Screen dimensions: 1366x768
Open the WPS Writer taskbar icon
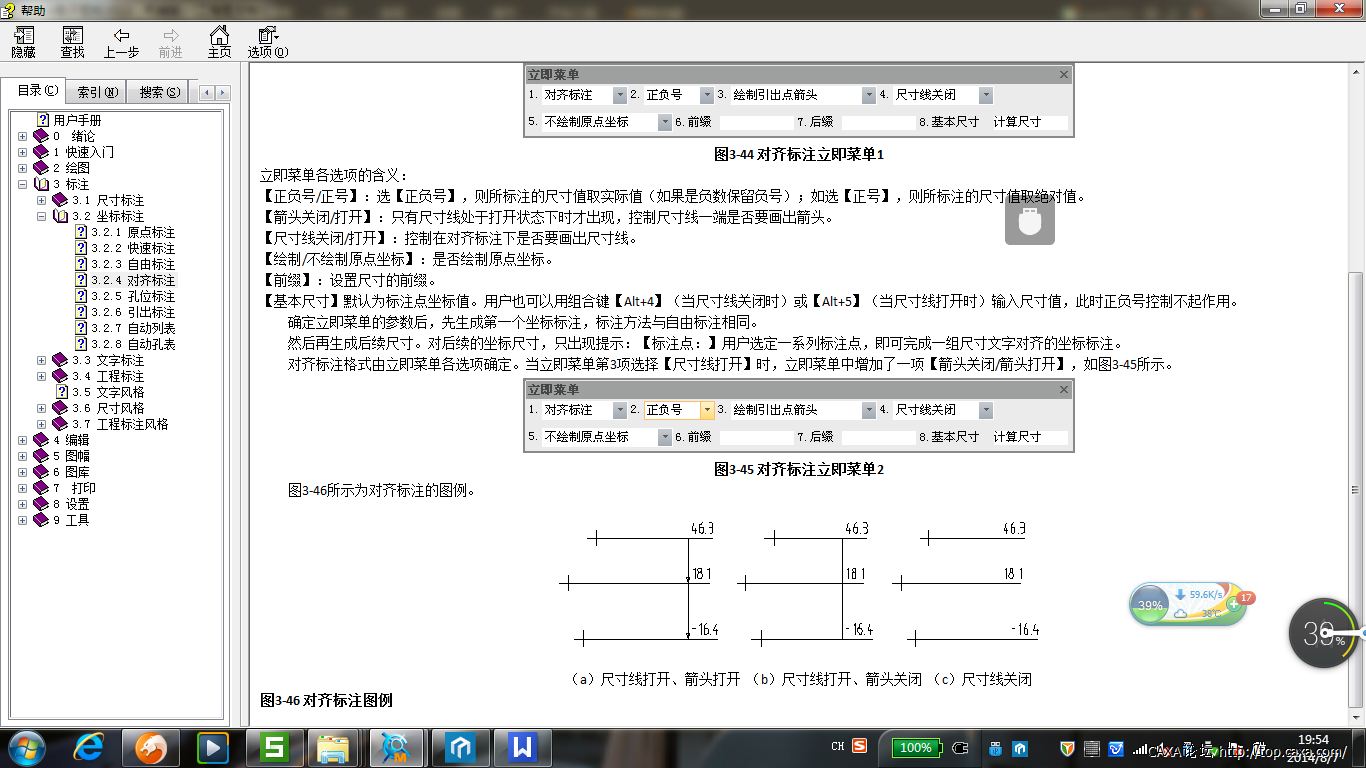tap(522, 747)
